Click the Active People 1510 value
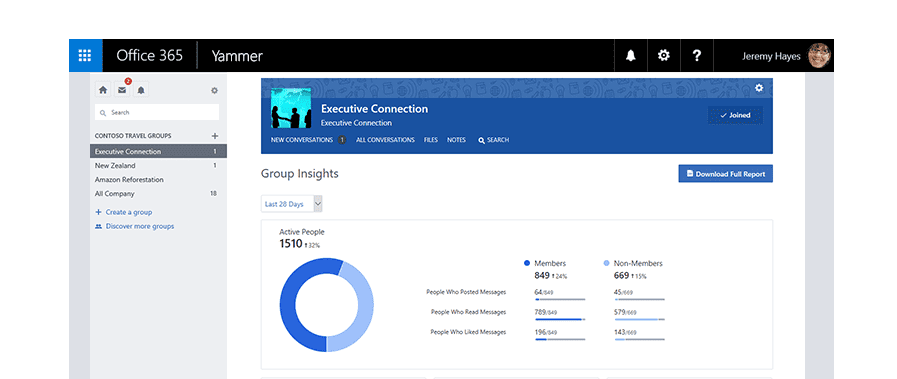 pos(291,244)
